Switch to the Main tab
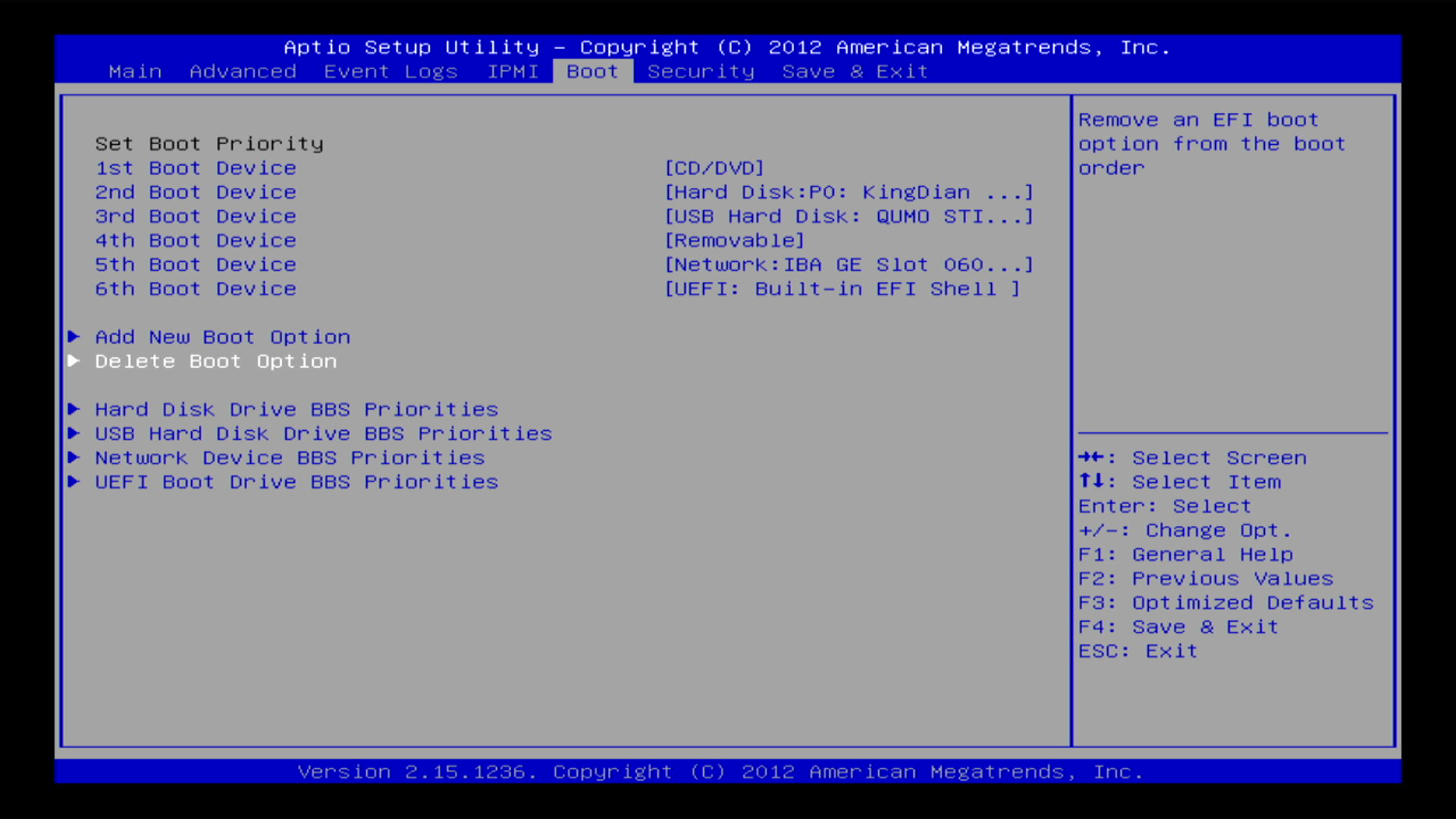1456x819 pixels. pos(135,72)
